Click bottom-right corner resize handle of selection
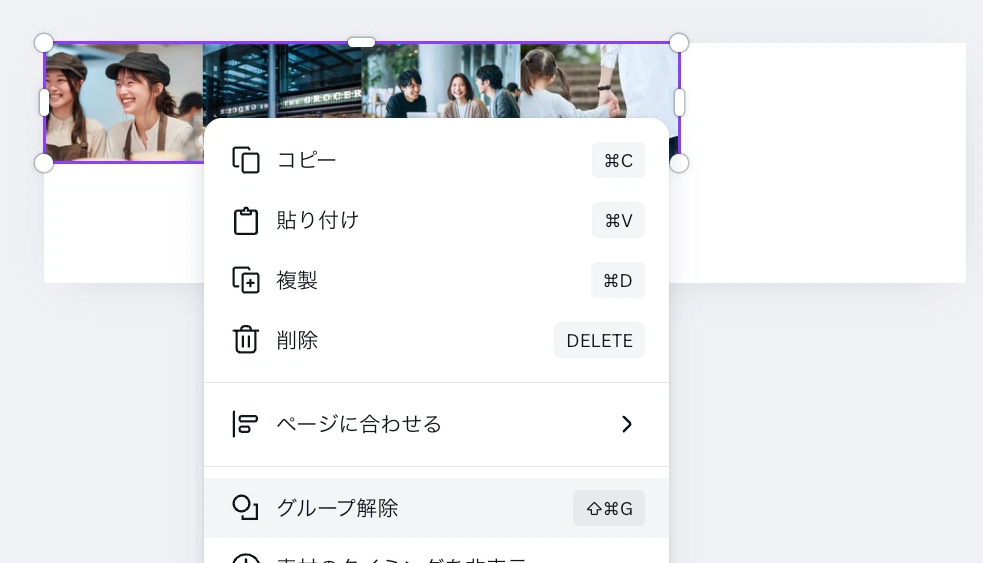983x563 pixels. tap(679, 163)
